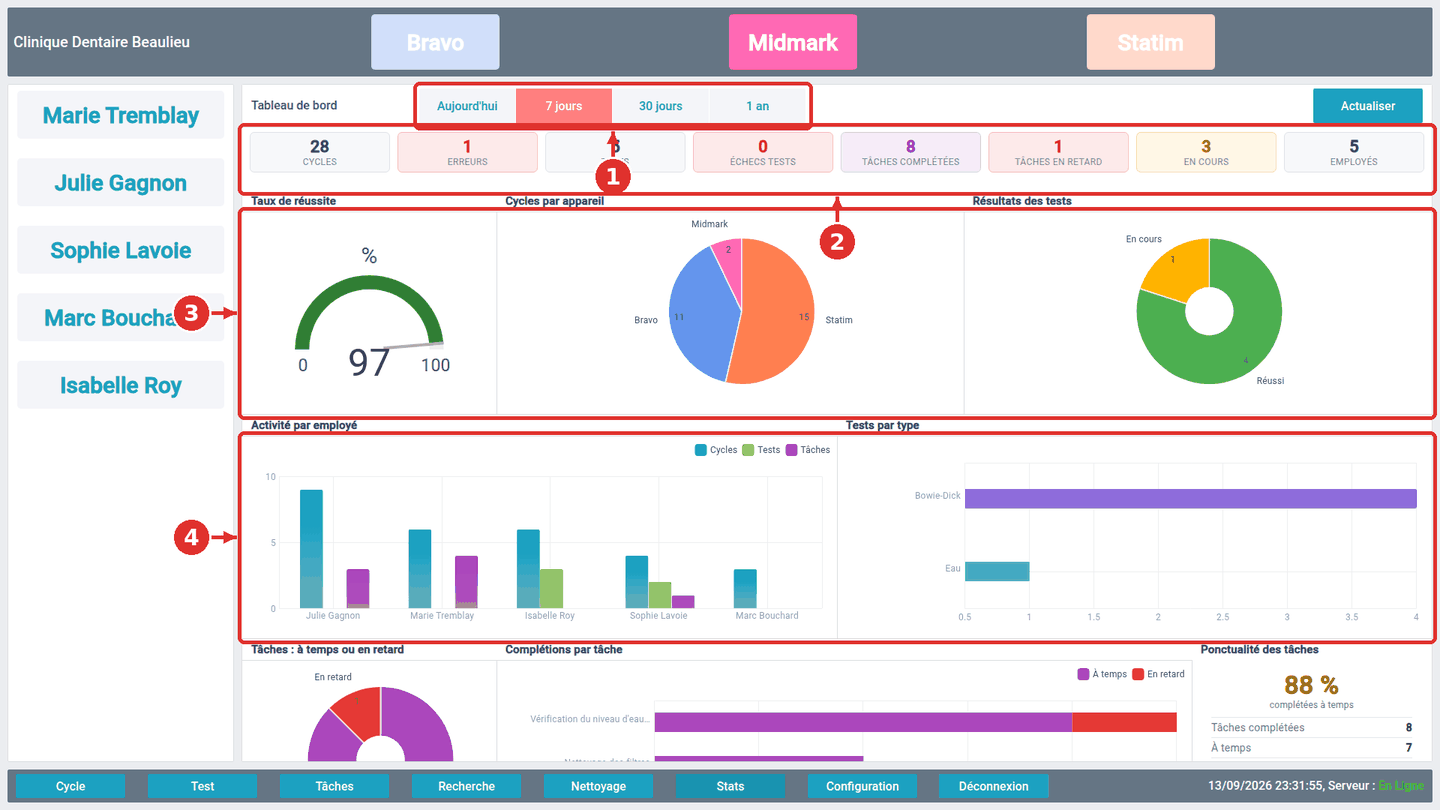Click the Déconnexion logout button

pos(995,786)
